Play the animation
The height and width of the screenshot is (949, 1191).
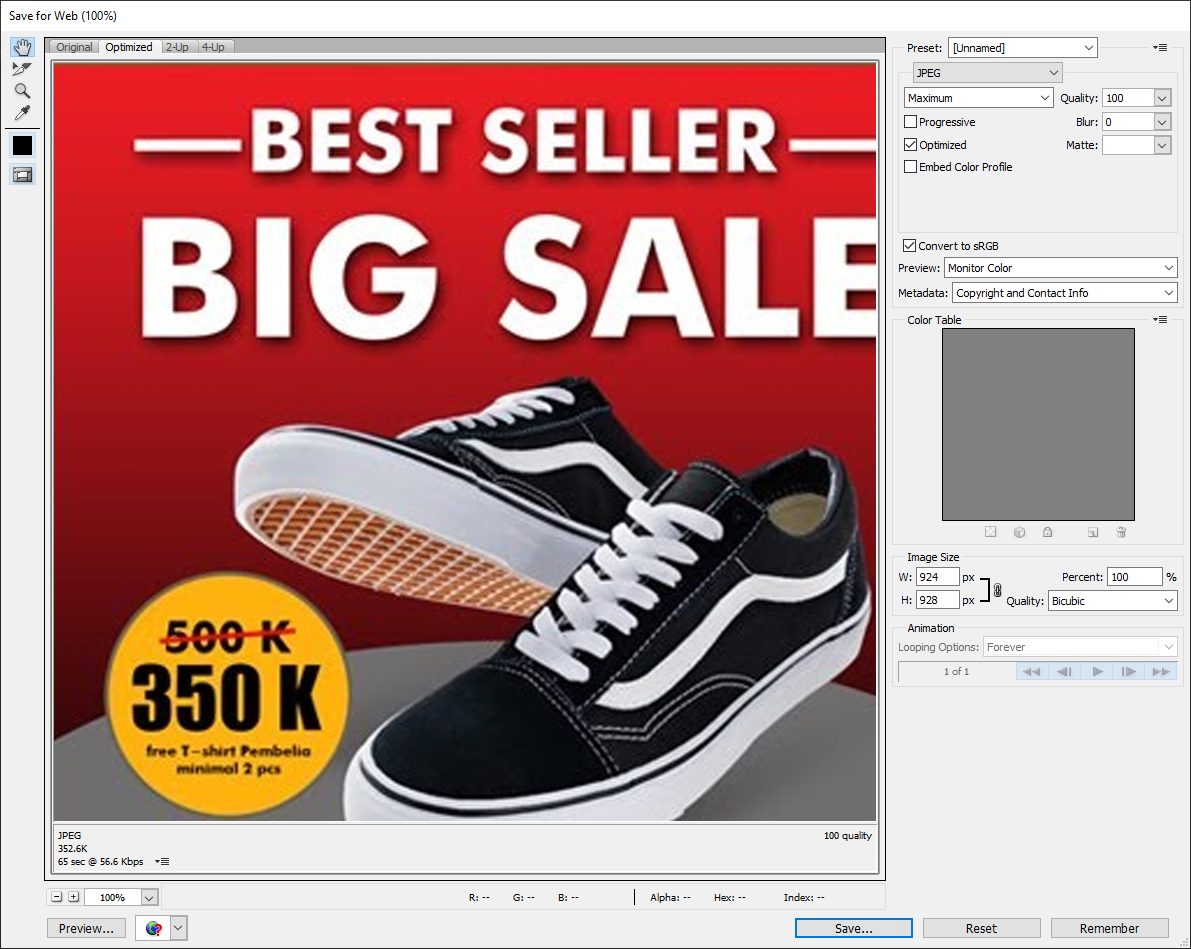1097,672
